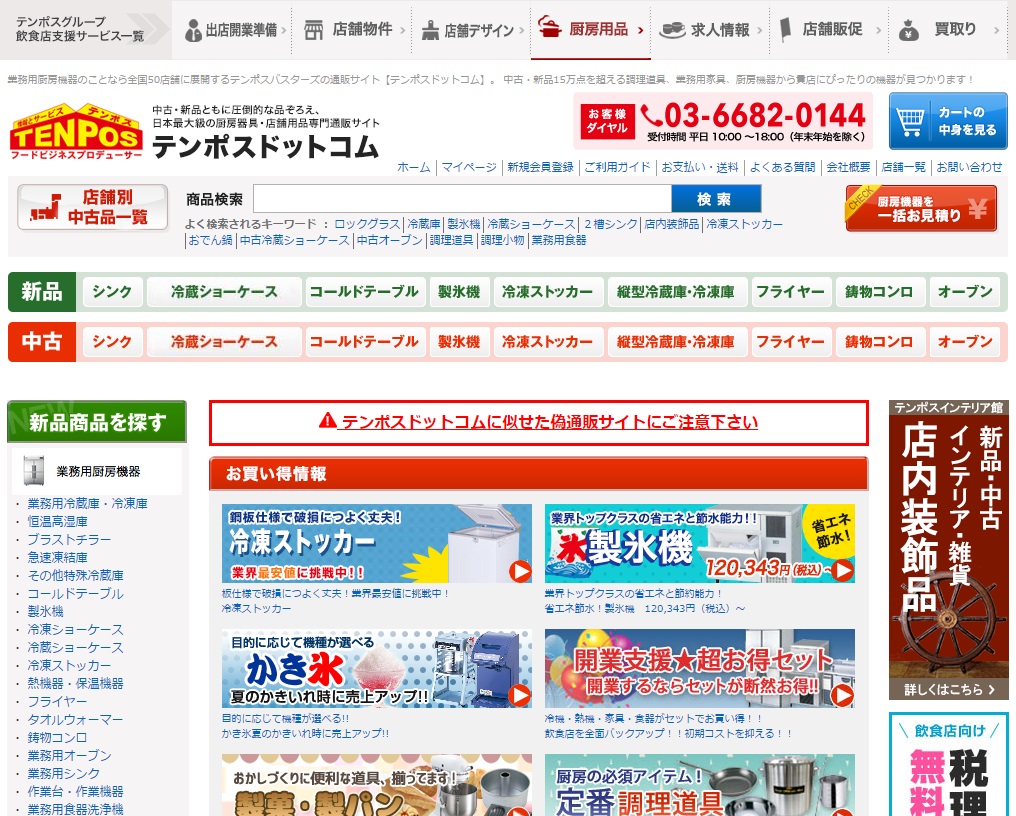The height and width of the screenshot is (816, 1016).
Task: Click the ロックグラス keyword link
Action: (x=367, y=224)
